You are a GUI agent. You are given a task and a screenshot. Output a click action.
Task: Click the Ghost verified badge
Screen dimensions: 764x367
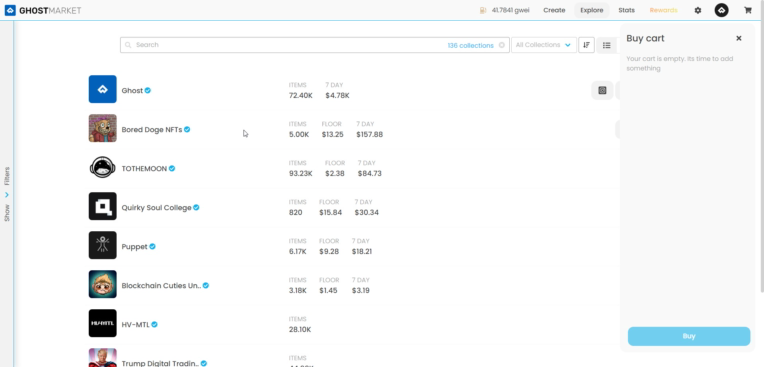pyautogui.click(x=148, y=90)
